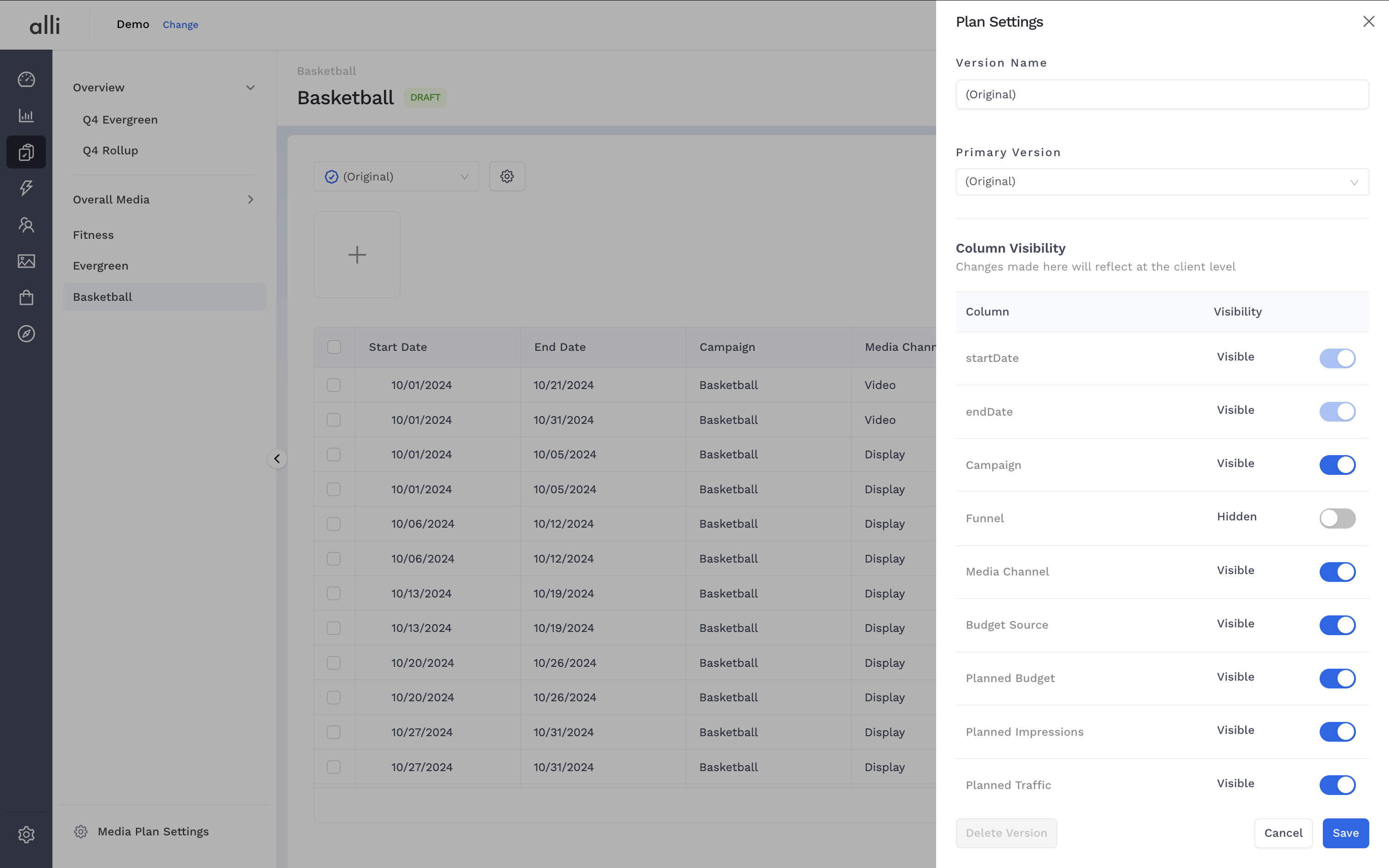Click the Change client link
The height and width of the screenshot is (868, 1389).
(x=180, y=25)
